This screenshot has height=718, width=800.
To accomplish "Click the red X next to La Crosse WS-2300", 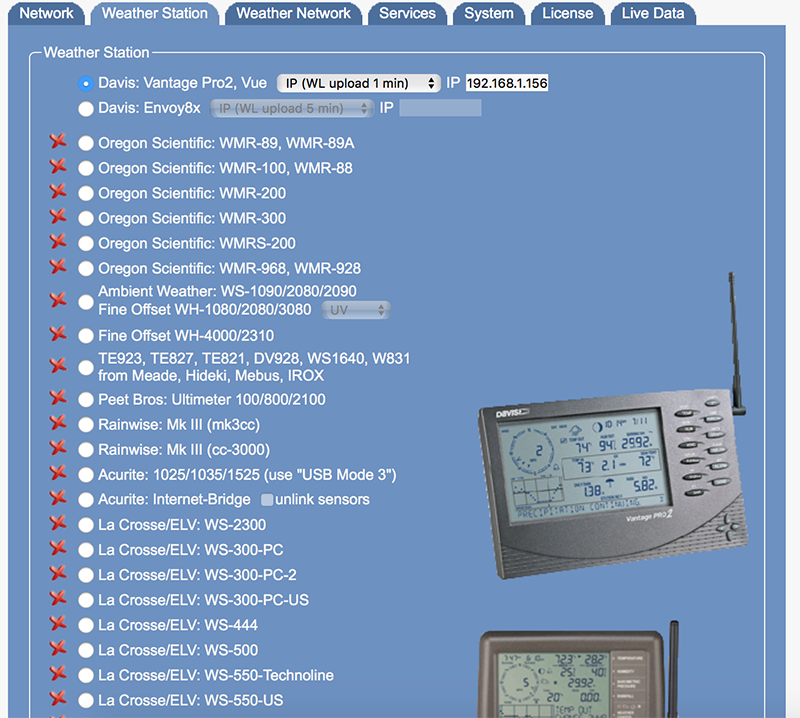I will click(x=58, y=524).
